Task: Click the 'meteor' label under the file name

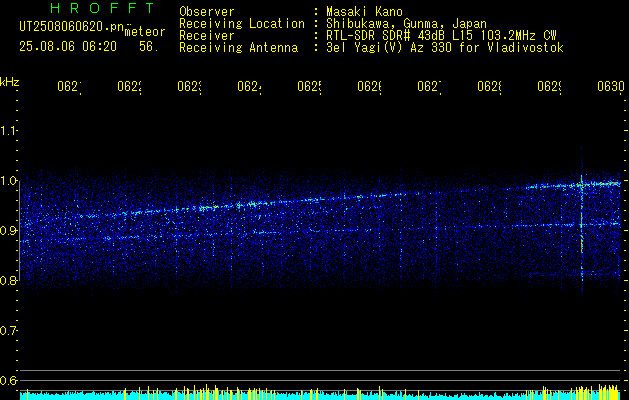Action: 145,32
